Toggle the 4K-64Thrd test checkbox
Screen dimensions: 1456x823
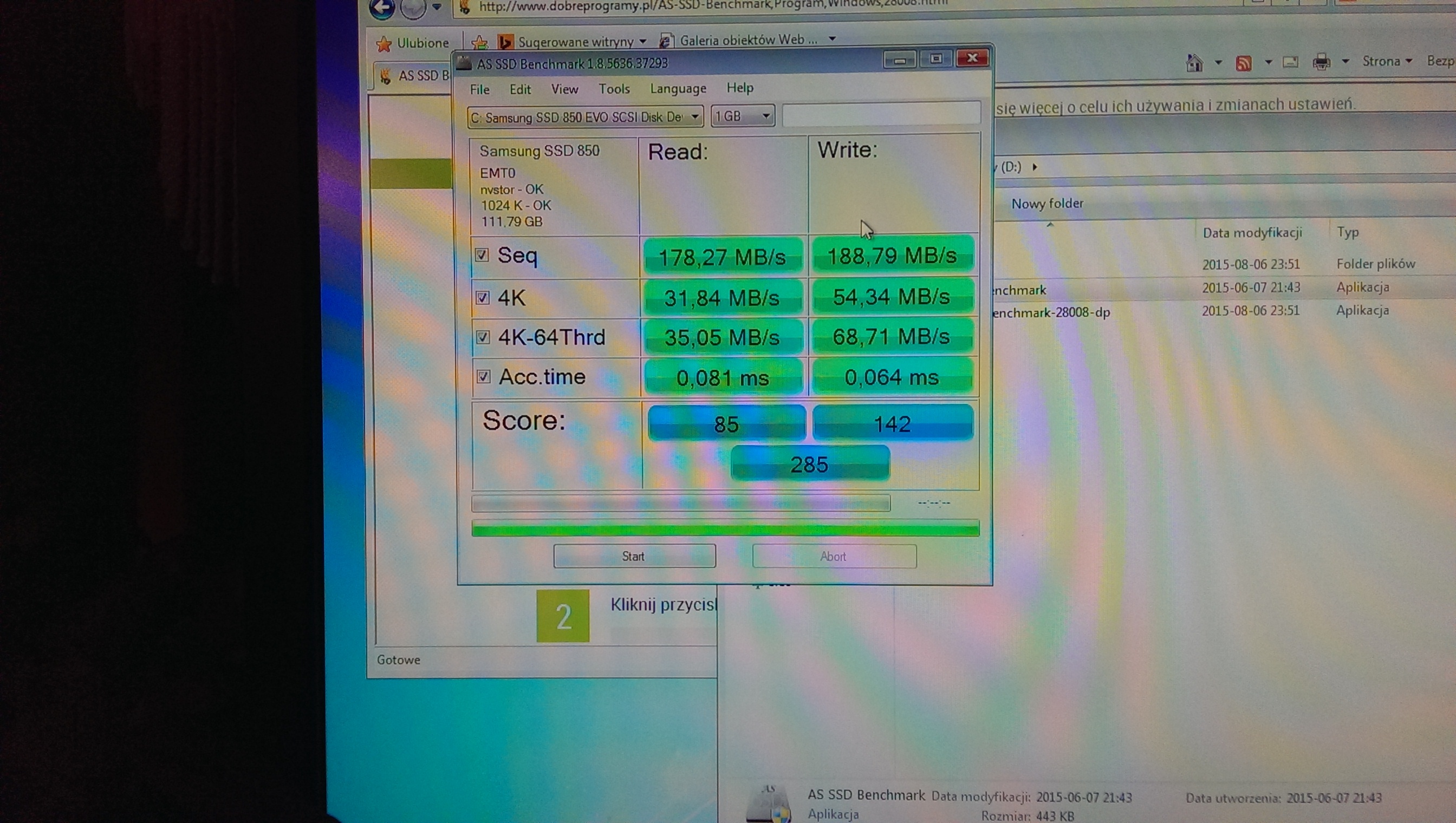483,337
